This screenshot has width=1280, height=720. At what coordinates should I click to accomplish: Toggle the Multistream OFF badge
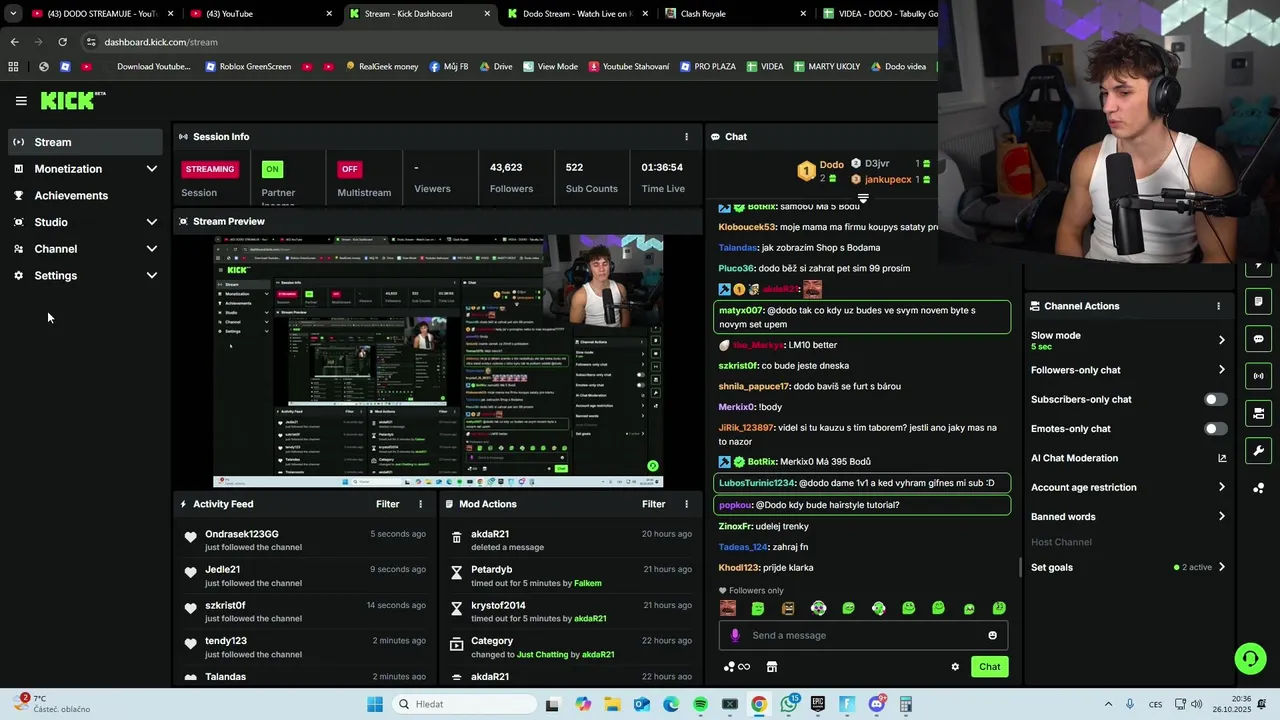coord(349,169)
